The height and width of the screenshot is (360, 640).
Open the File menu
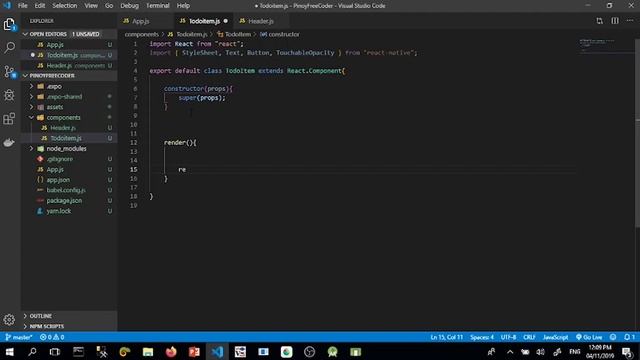point(22,6)
